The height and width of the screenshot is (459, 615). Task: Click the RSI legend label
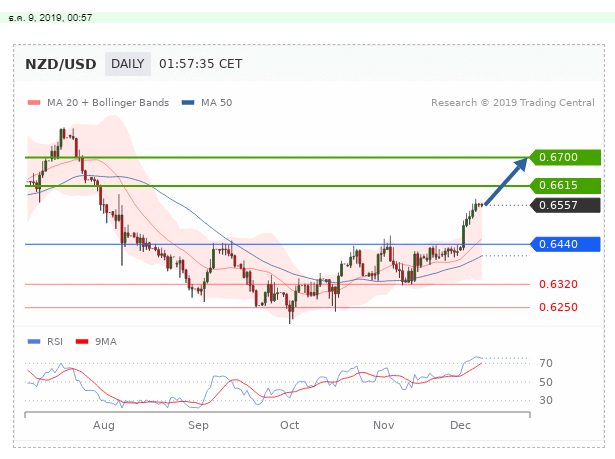[x=55, y=342]
